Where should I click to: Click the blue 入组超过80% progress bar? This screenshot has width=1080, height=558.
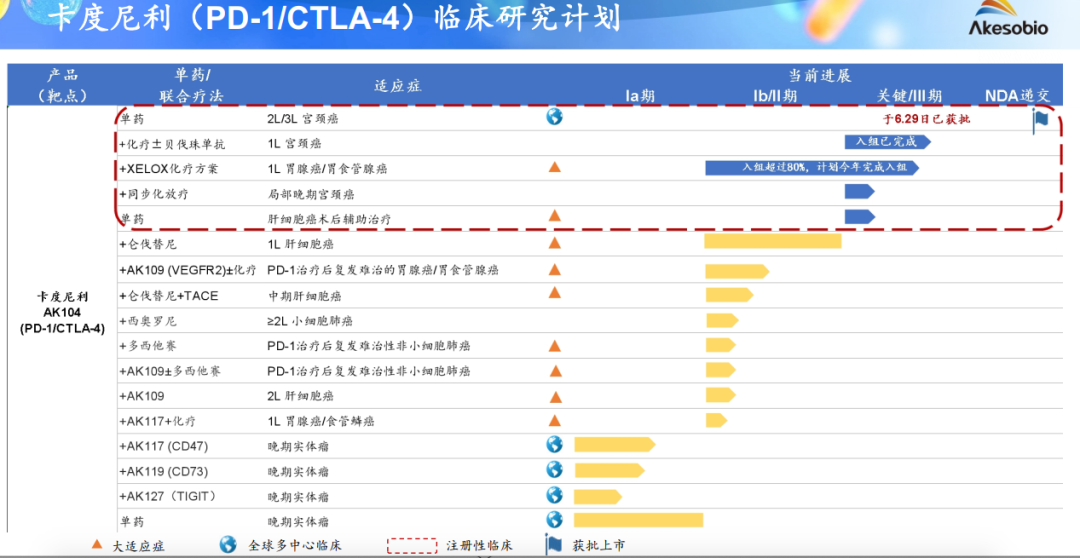click(x=812, y=167)
